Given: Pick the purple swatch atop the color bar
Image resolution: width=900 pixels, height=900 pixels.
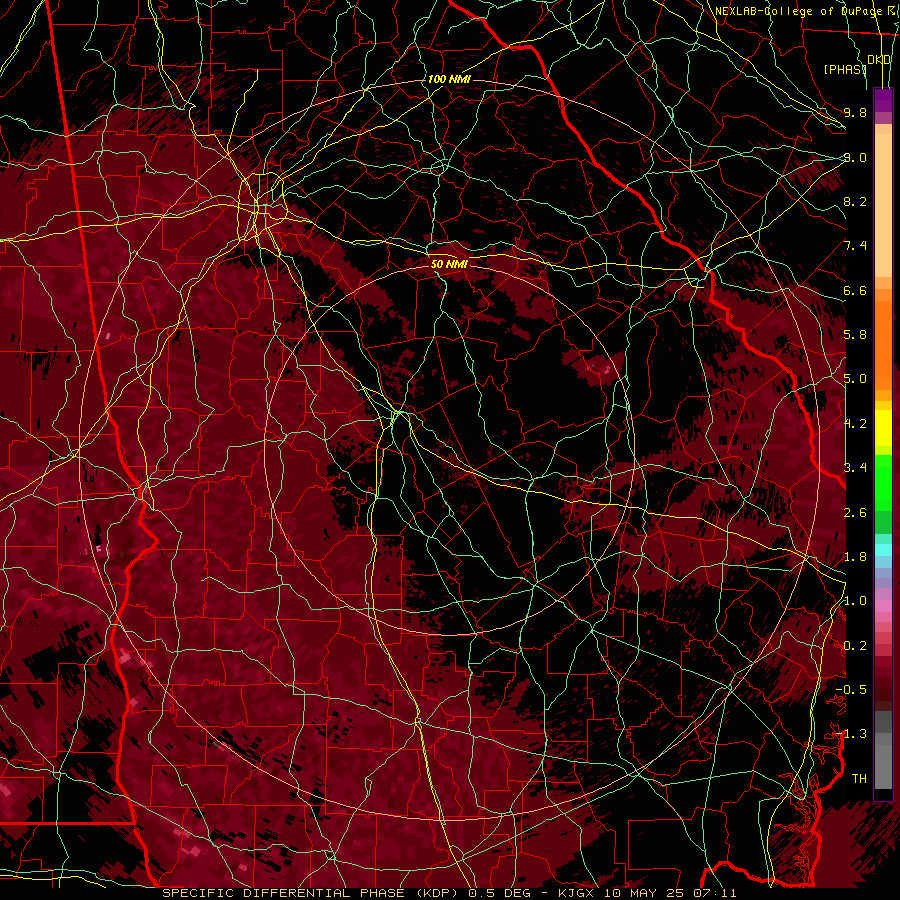Looking at the screenshot, I should 883,100.
